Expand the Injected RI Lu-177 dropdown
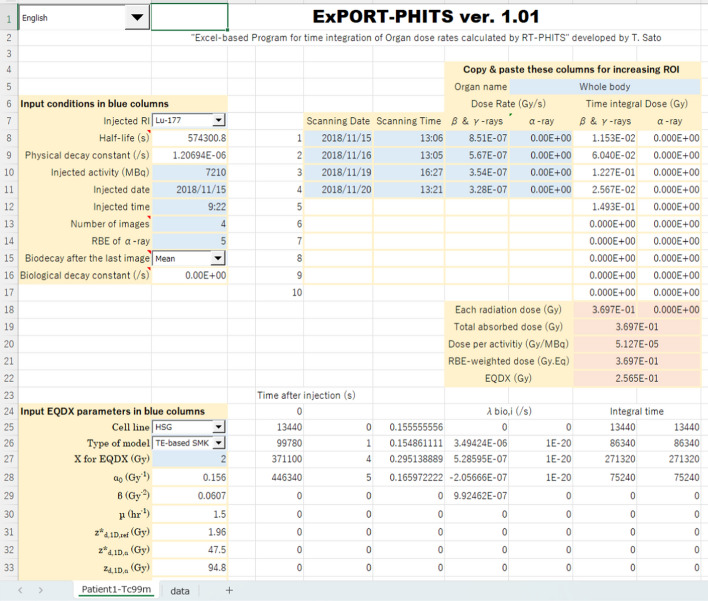 point(219,121)
